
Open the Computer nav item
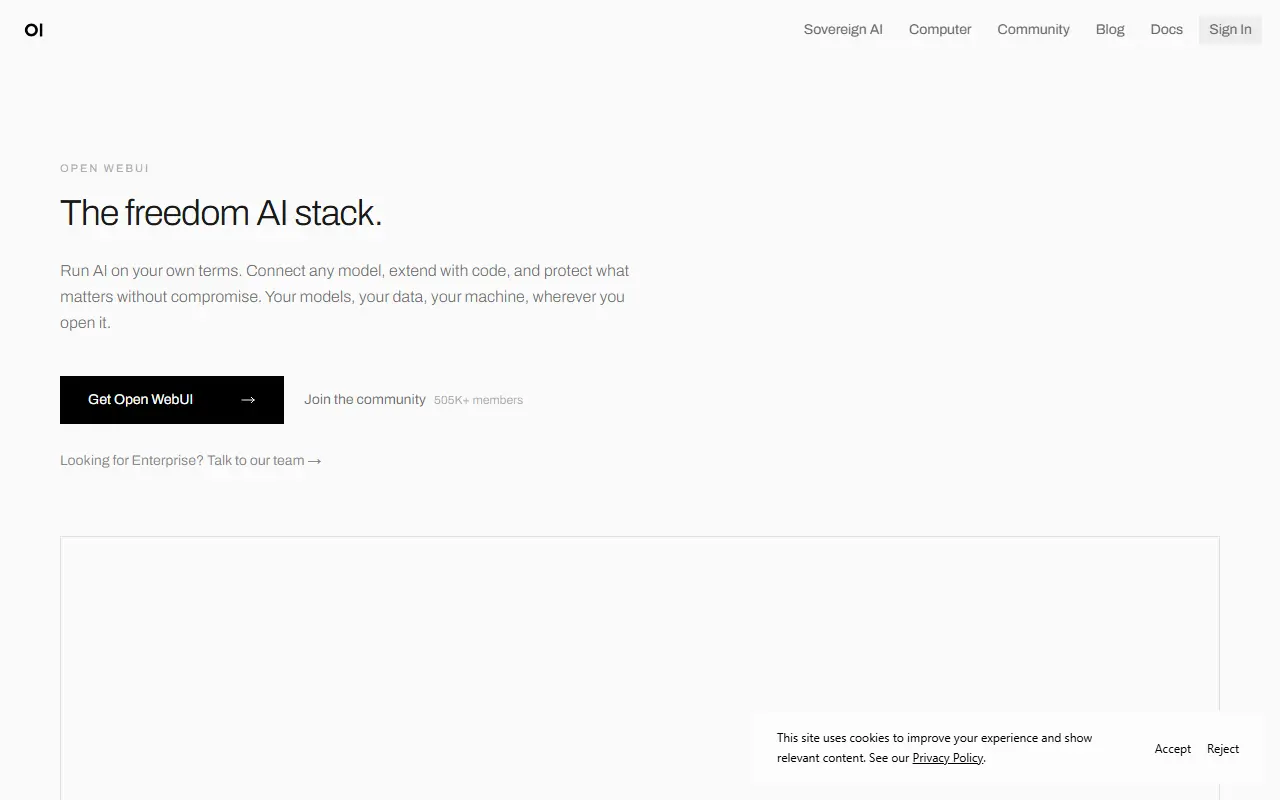tap(940, 30)
